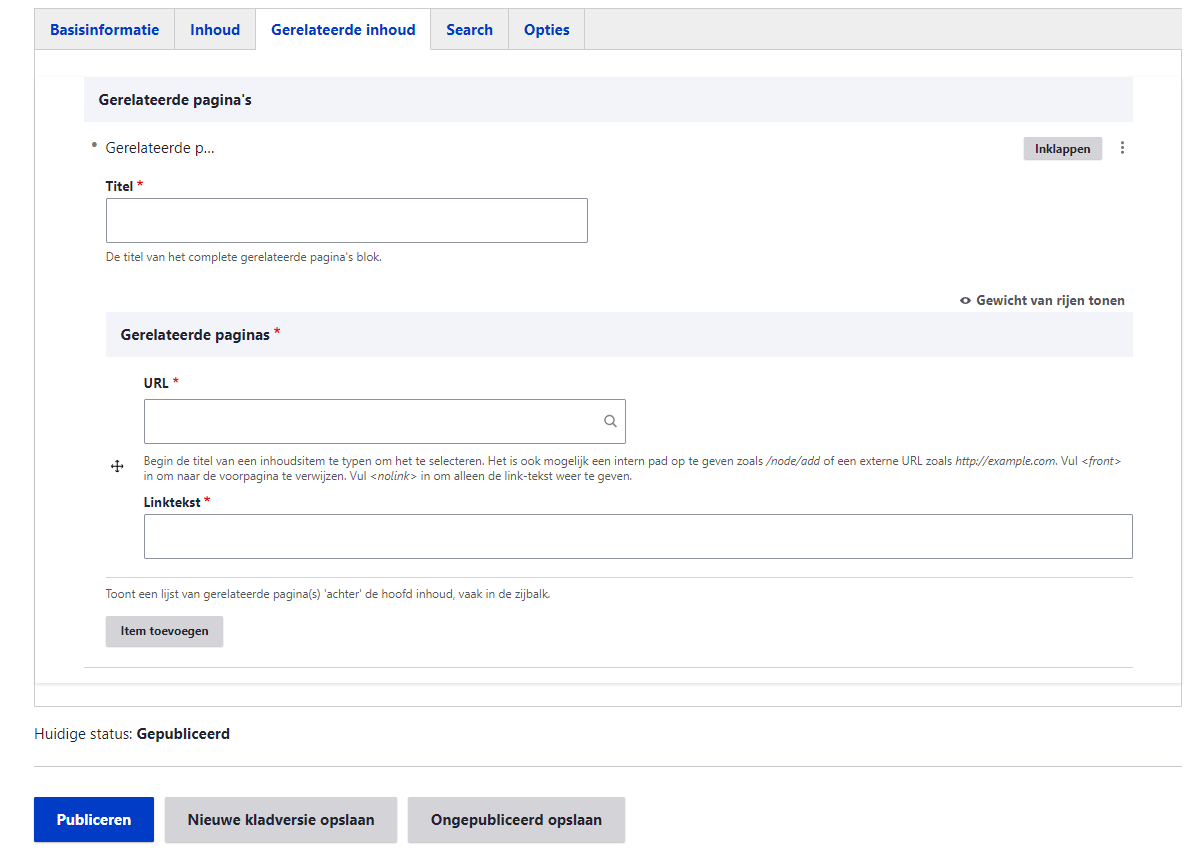The width and height of the screenshot is (1196, 850).
Task: Focus the Titel text field
Action: tap(346, 220)
